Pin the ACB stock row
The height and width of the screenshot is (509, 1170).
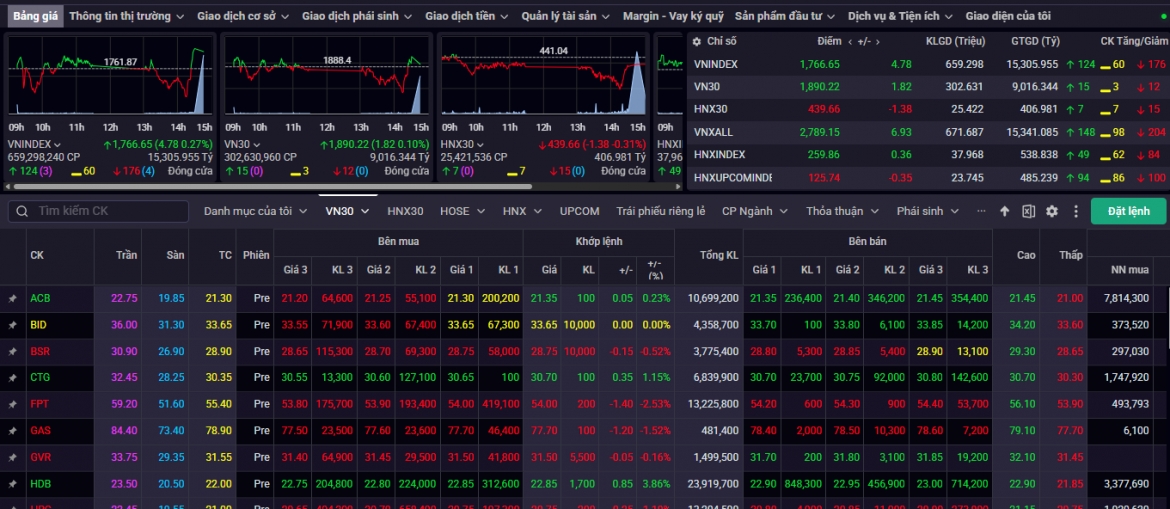click(13, 299)
